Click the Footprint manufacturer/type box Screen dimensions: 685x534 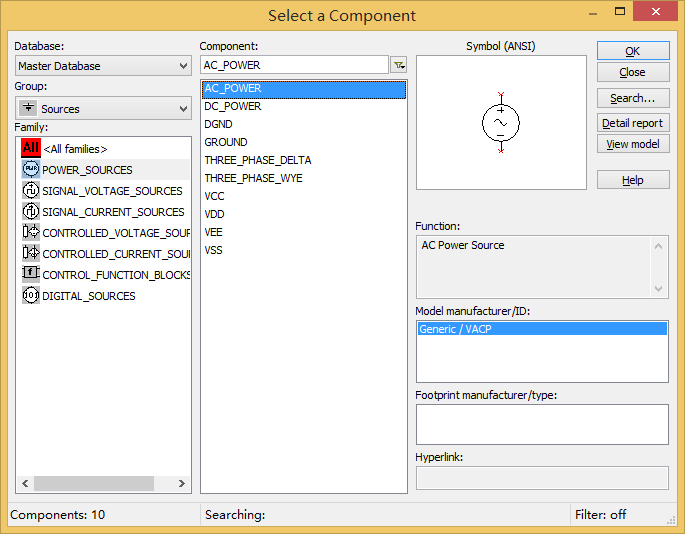click(542, 424)
